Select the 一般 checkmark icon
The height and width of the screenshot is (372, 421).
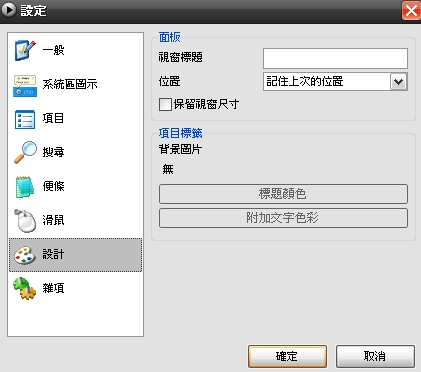point(25,50)
